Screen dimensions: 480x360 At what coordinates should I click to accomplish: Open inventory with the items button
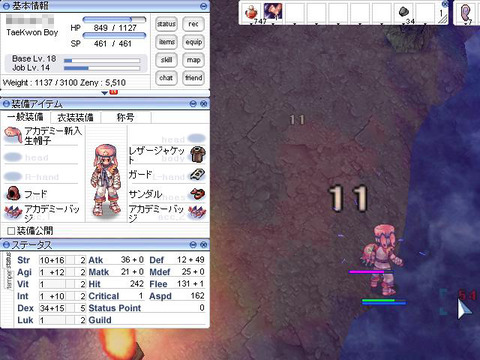(166, 42)
